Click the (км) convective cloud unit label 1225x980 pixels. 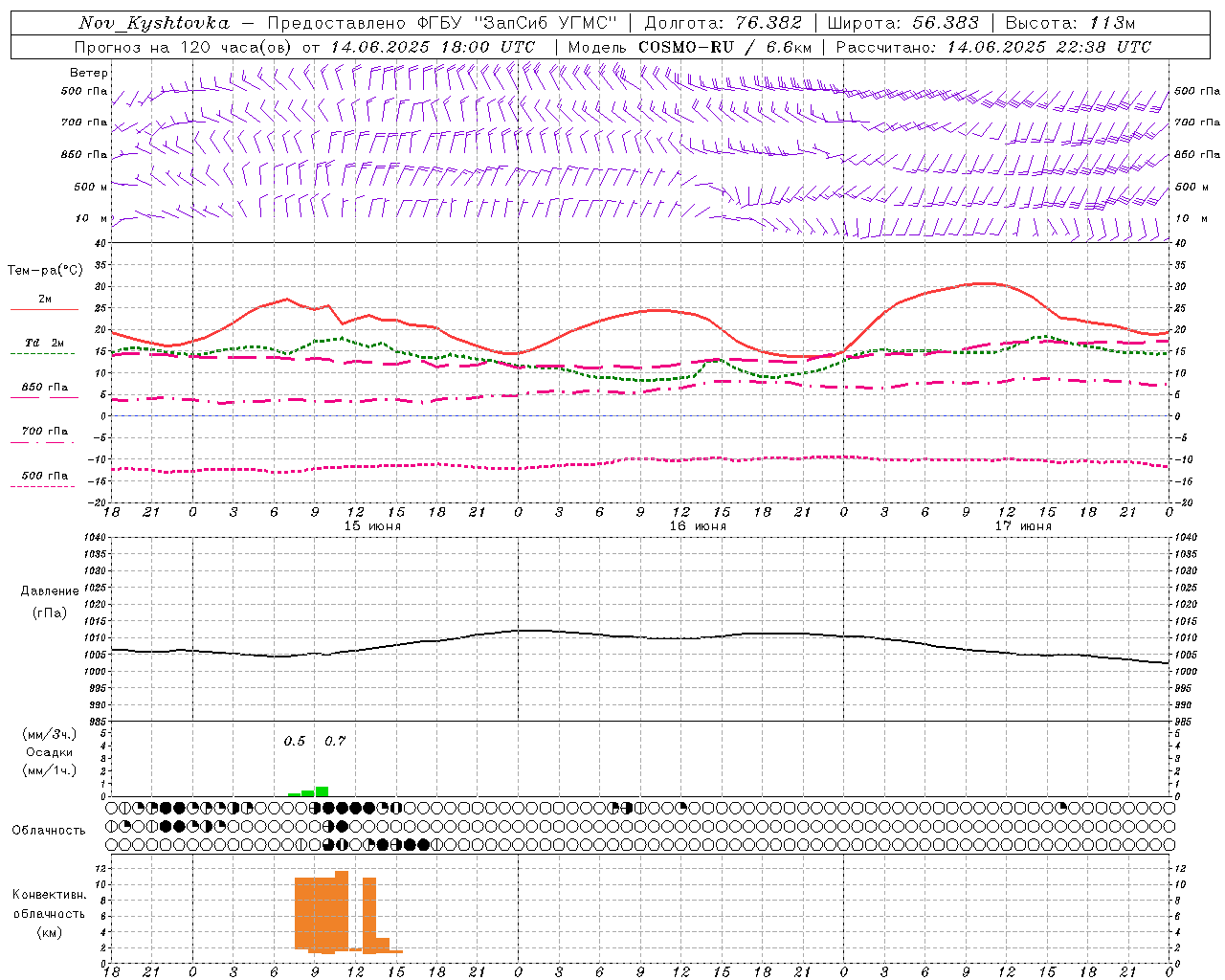pyautogui.click(x=50, y=932)
